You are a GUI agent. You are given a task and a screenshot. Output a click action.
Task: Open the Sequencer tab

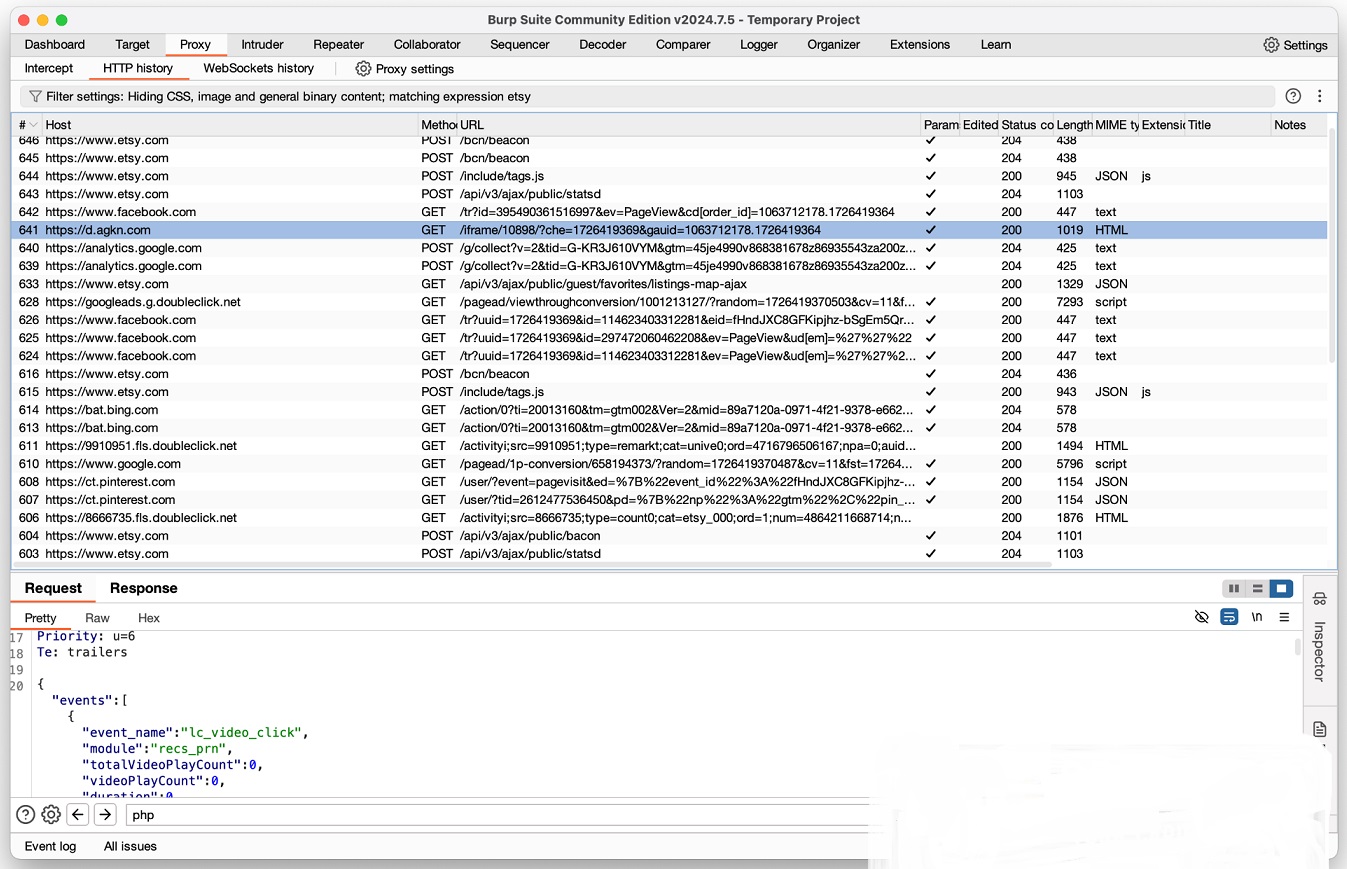(x=520, y=45)
